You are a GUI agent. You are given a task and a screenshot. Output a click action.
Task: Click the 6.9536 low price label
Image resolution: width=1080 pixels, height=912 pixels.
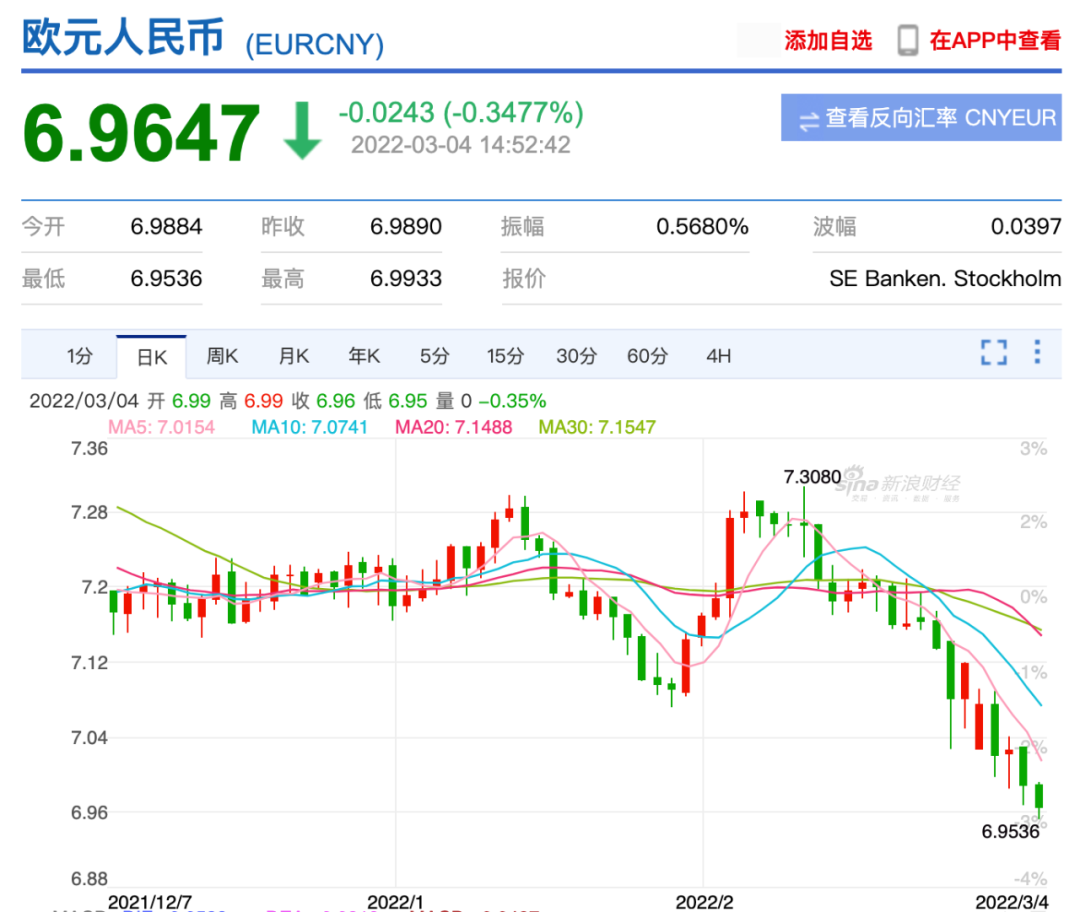[x=1010, y=831]
